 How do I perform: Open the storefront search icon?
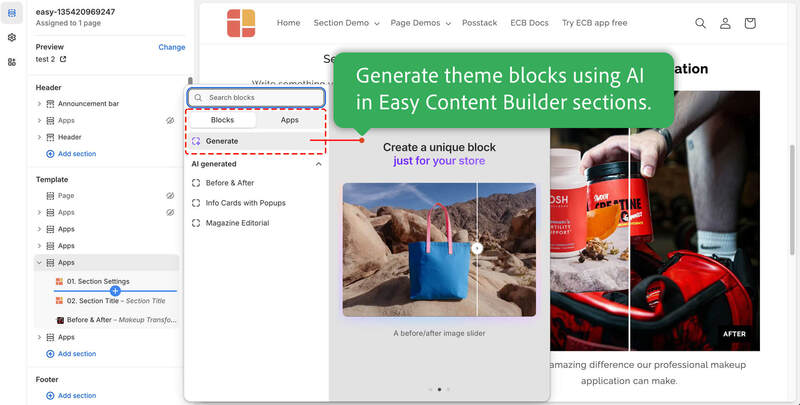[700, 23]
